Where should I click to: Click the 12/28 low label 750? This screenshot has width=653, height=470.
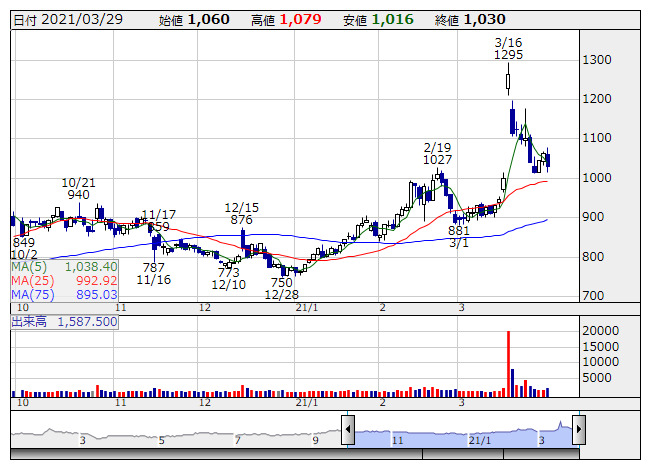tap(282, 283)
